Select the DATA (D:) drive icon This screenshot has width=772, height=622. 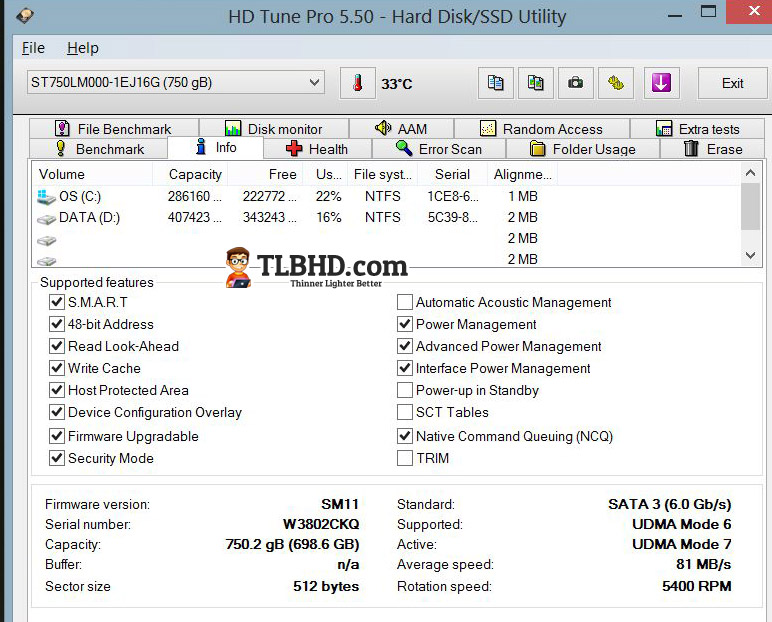[46, 219]
